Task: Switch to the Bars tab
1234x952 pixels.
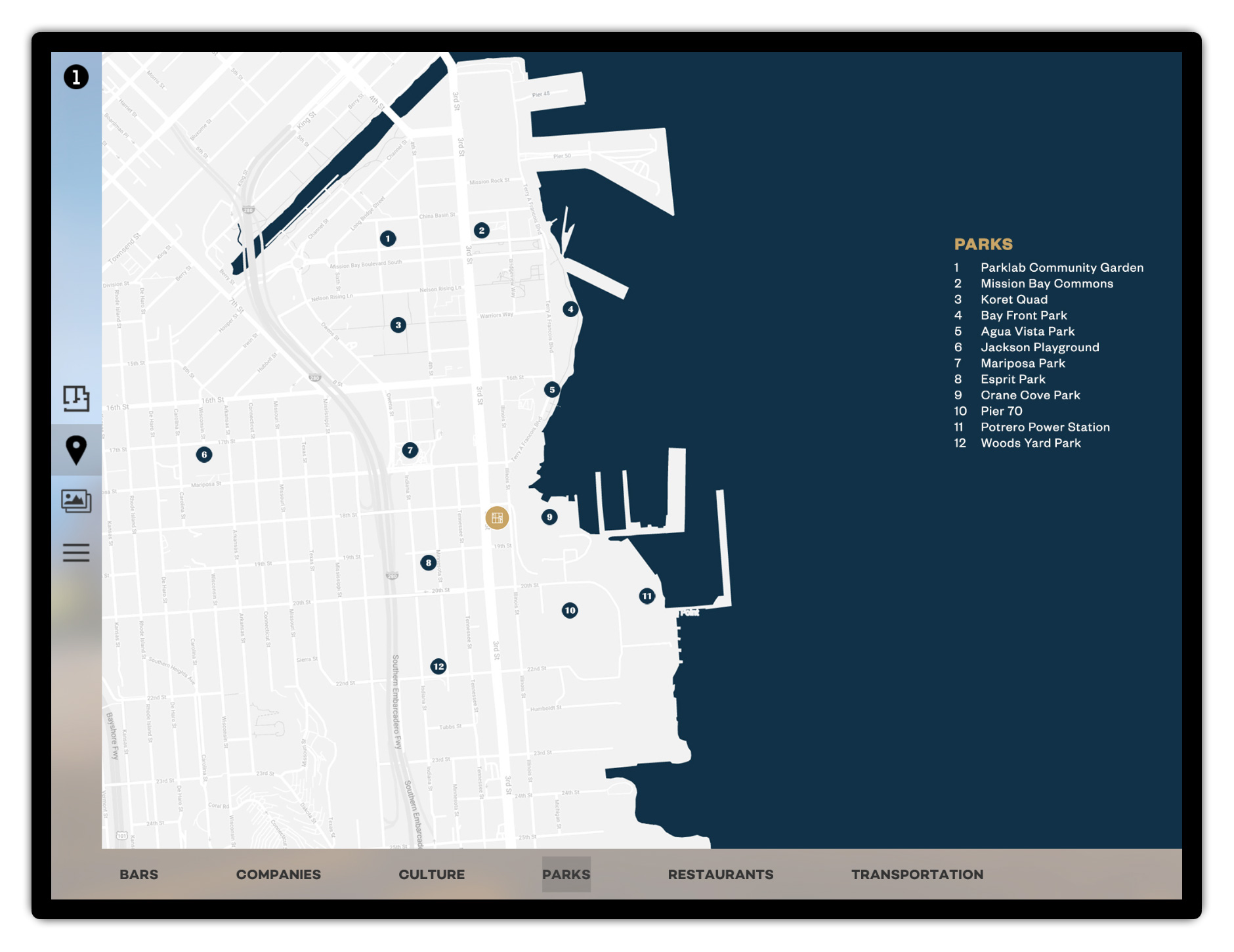Action: pos(138,875)
